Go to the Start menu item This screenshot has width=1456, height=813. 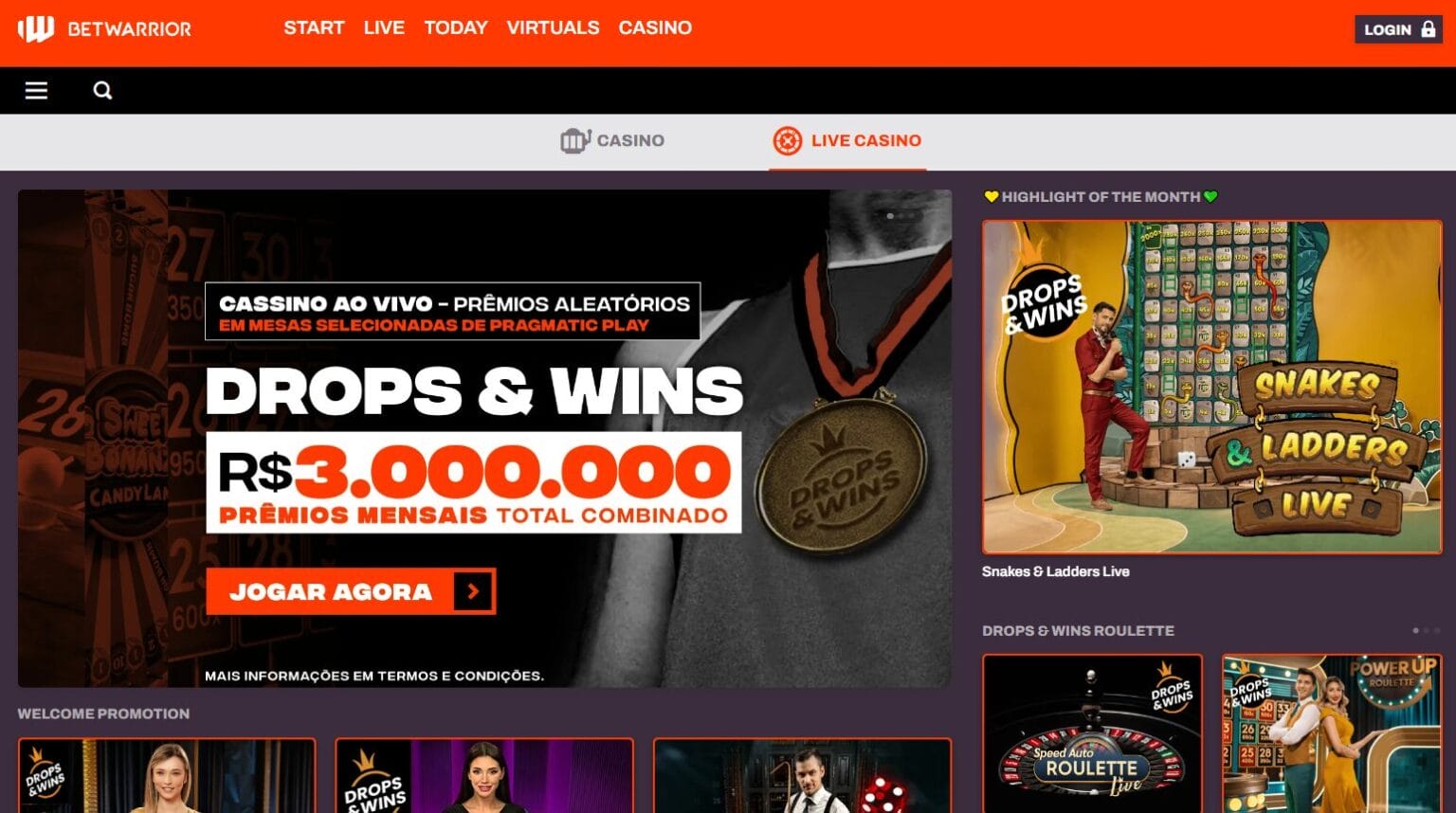[314, 28]
